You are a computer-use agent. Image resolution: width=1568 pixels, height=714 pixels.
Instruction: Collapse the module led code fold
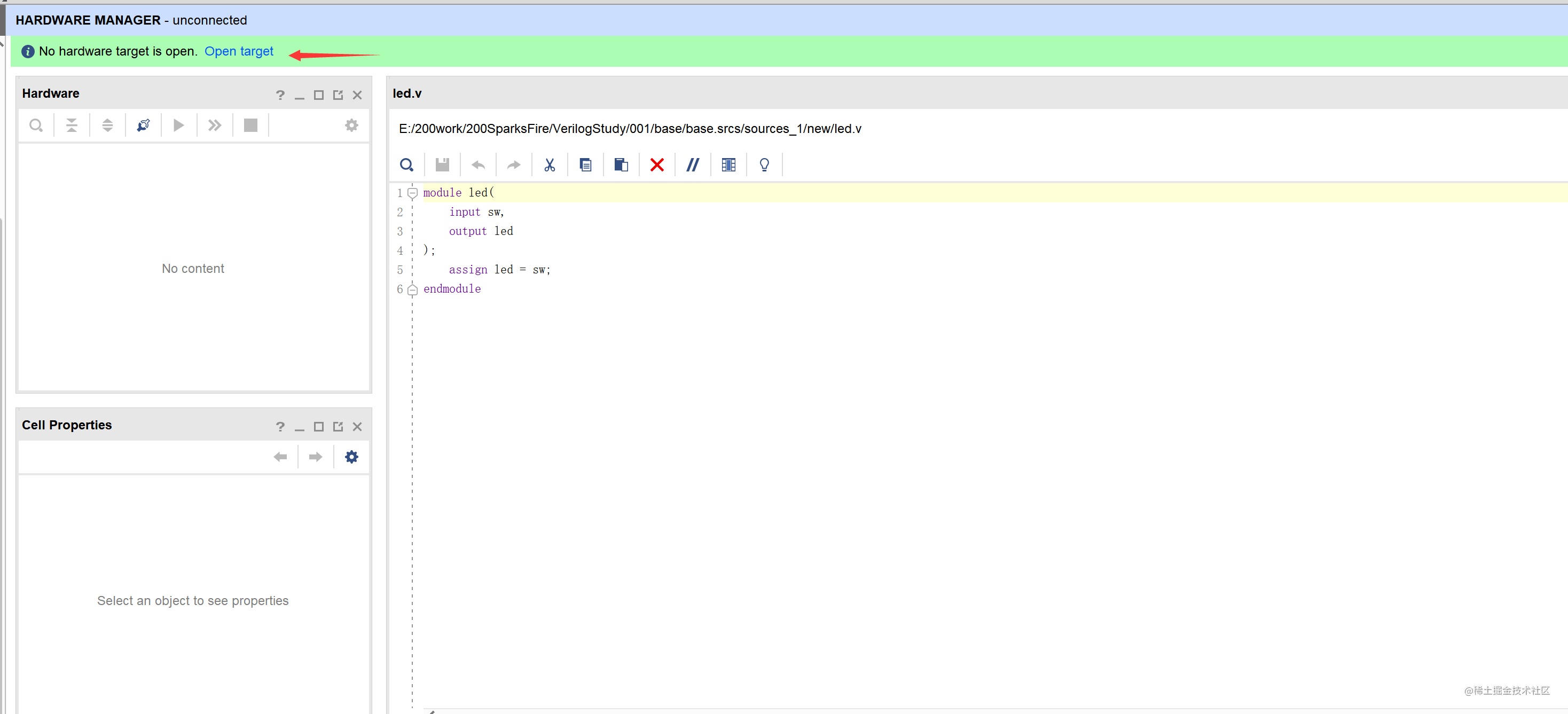413,193
